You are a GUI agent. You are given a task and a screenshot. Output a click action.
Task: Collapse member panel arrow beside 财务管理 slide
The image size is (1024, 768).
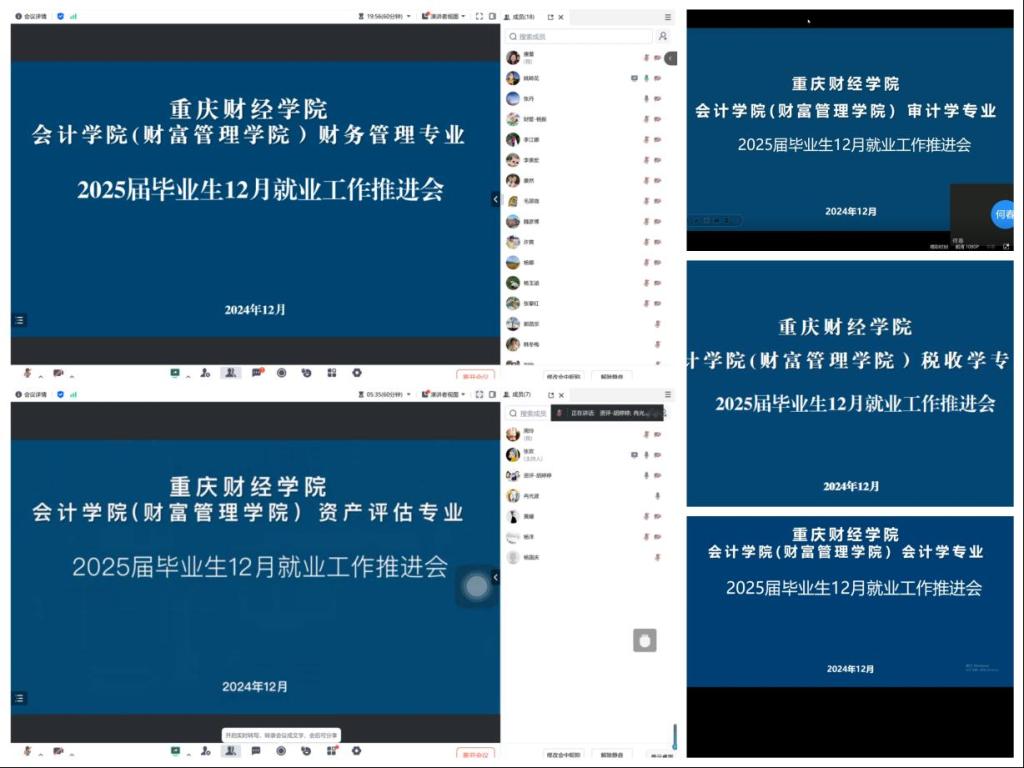point(494,199)
